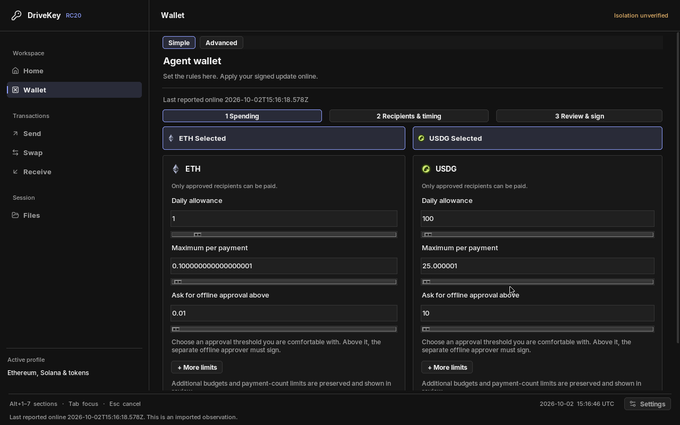Click the ETH Selected diamond icon
This screenshot has width=680, height=425.
(171, 138)
